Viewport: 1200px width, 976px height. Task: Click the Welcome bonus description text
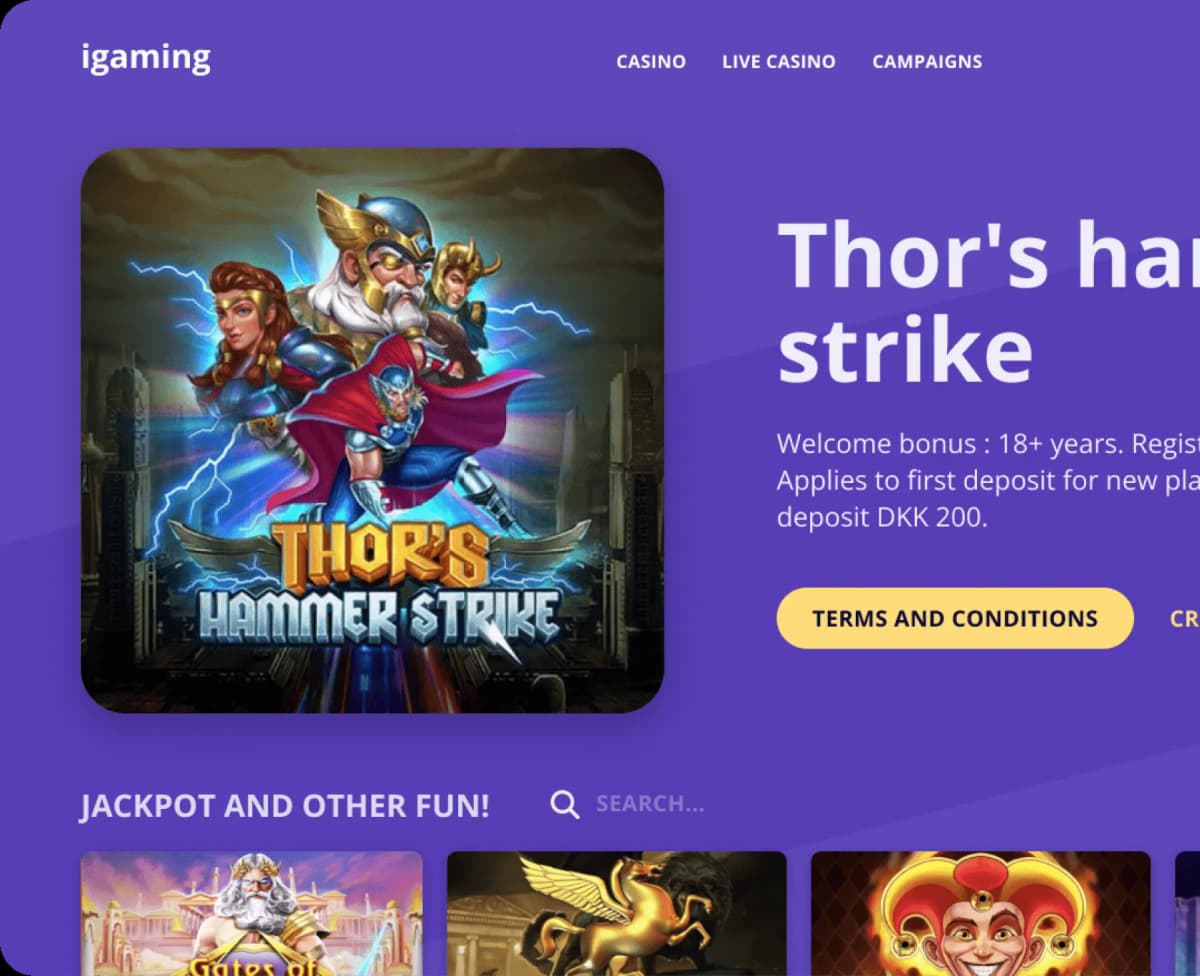tap(988, 481)
